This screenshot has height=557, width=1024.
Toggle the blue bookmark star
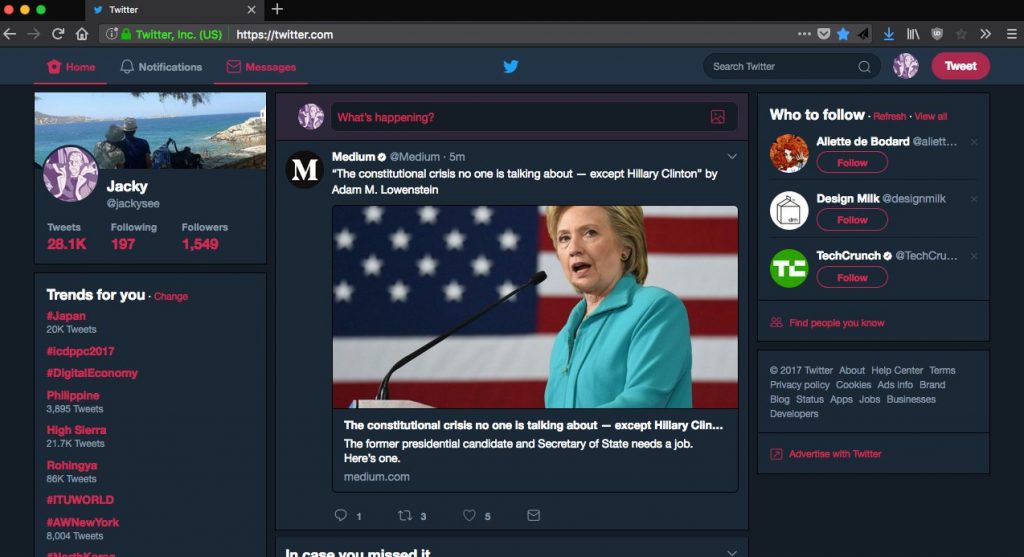coord(843,34)
